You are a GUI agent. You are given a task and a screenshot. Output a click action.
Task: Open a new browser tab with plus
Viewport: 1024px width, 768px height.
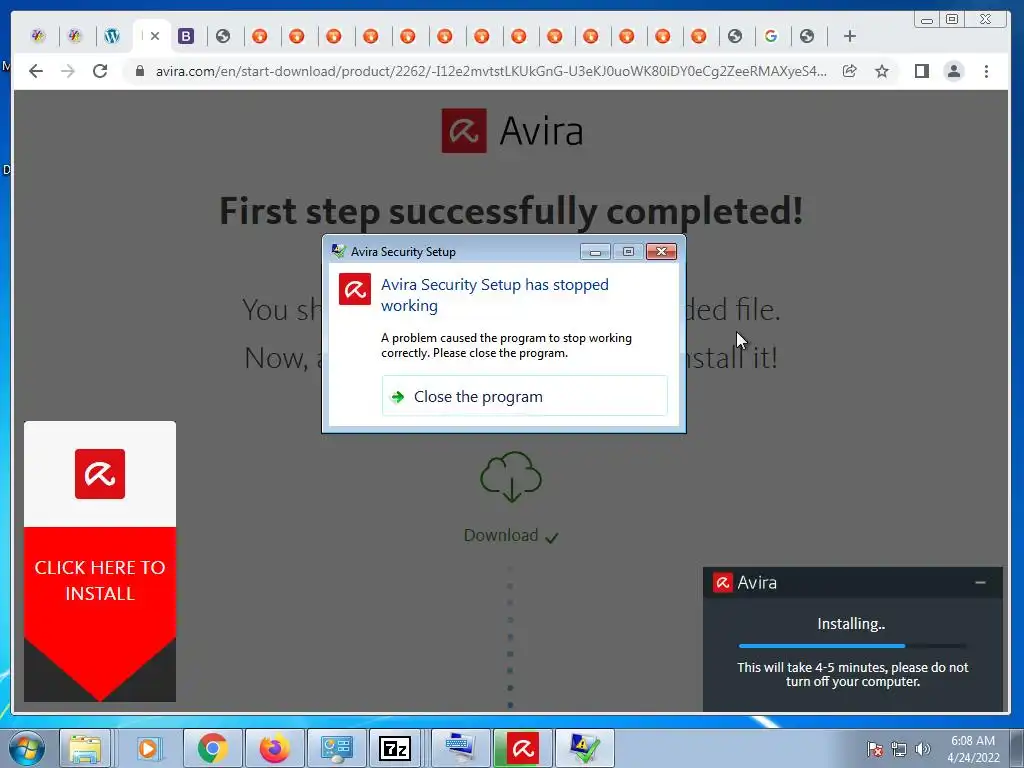850,37
